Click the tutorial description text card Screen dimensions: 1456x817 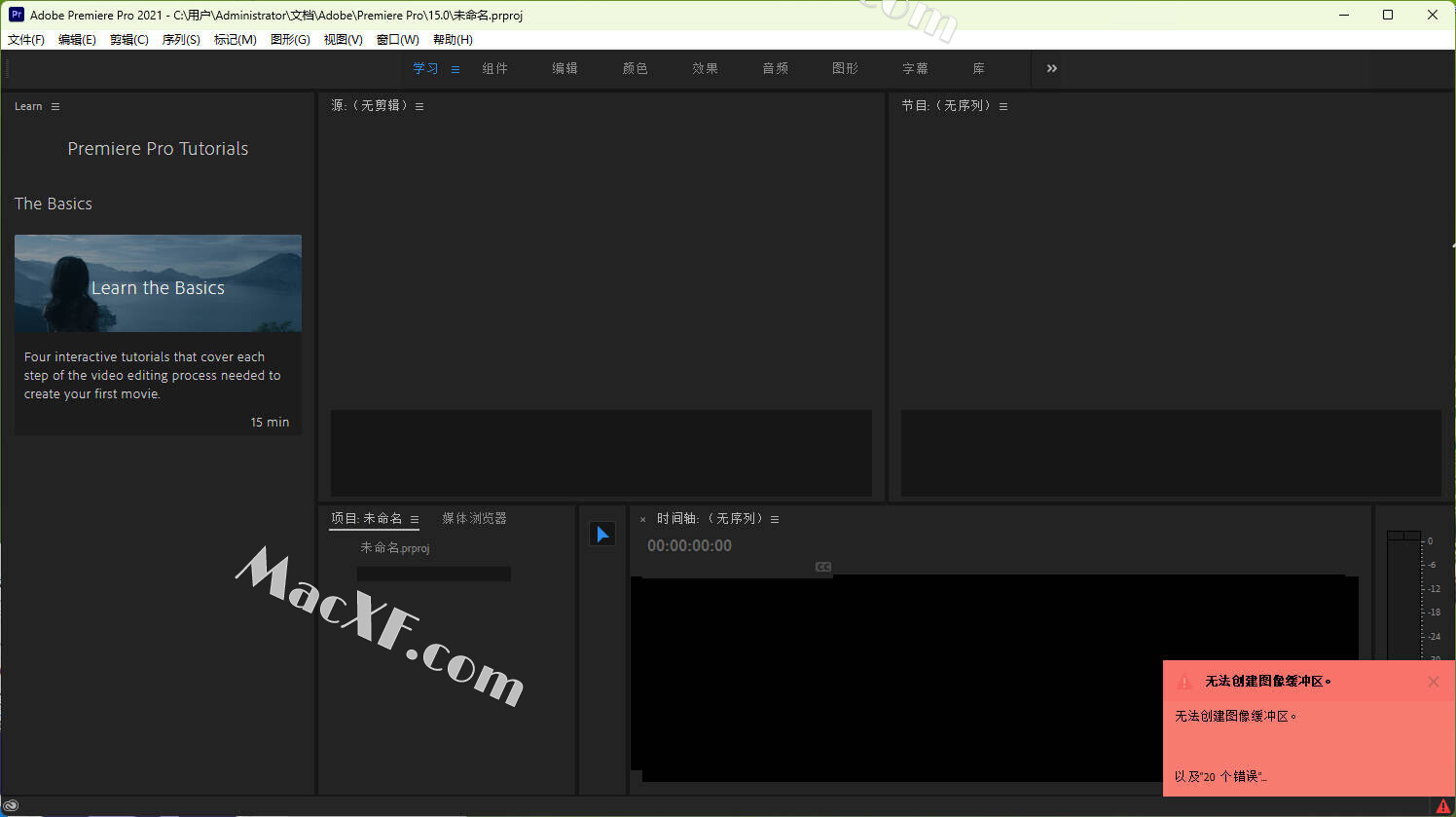[x=152, y=375]
